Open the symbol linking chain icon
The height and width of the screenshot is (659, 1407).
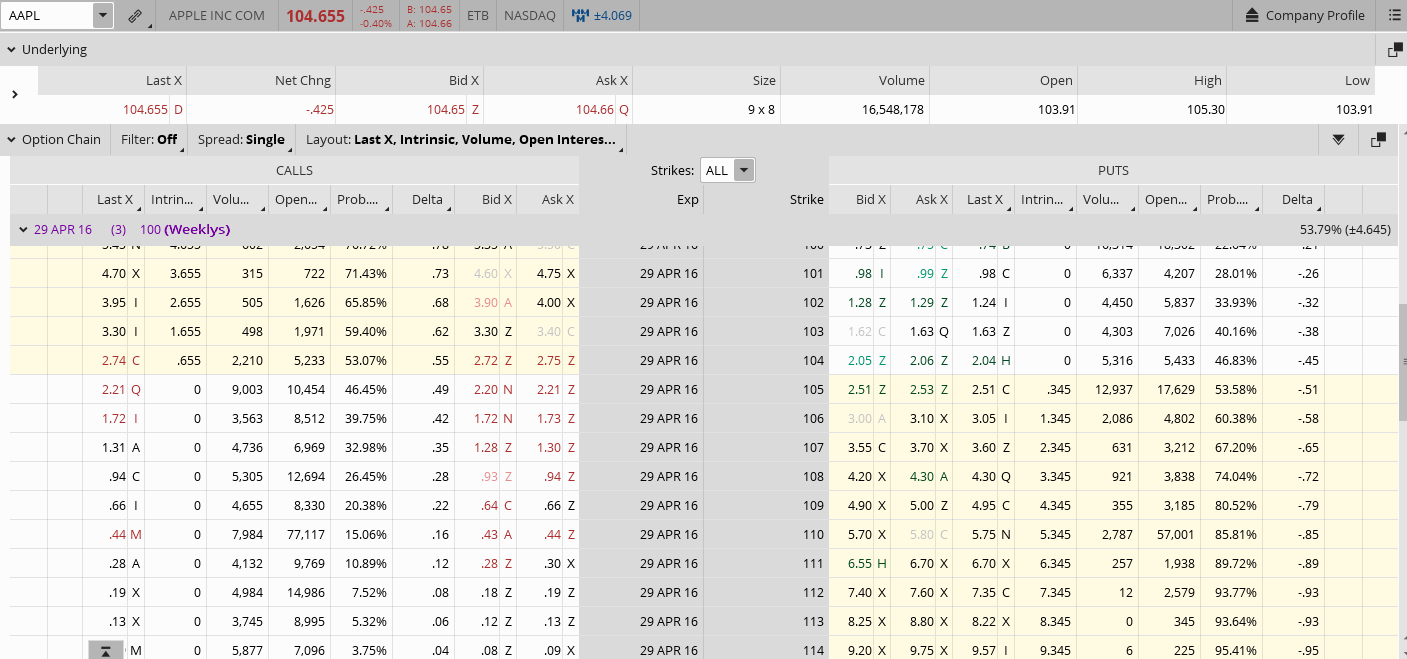134,16
